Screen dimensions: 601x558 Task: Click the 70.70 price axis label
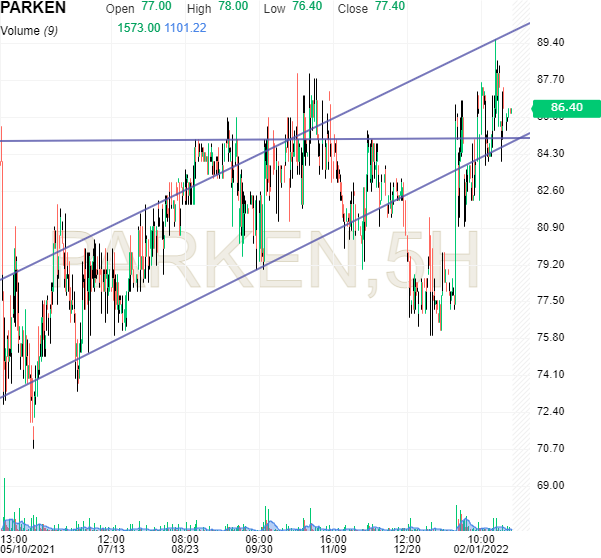(552, 448)
